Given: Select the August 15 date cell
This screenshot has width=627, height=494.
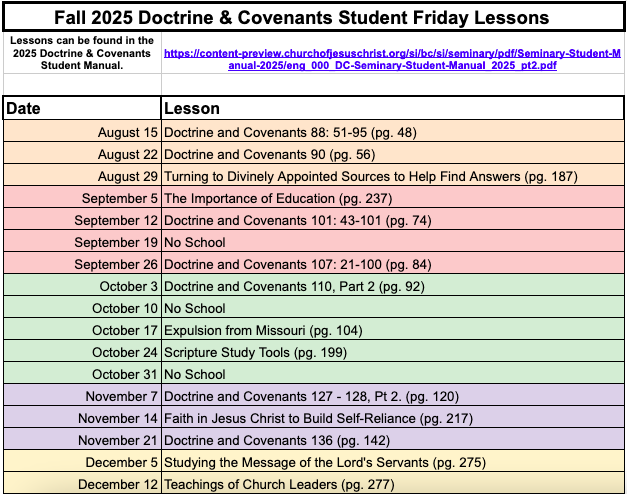Looking at the screenshot, I should coord(82,132).
